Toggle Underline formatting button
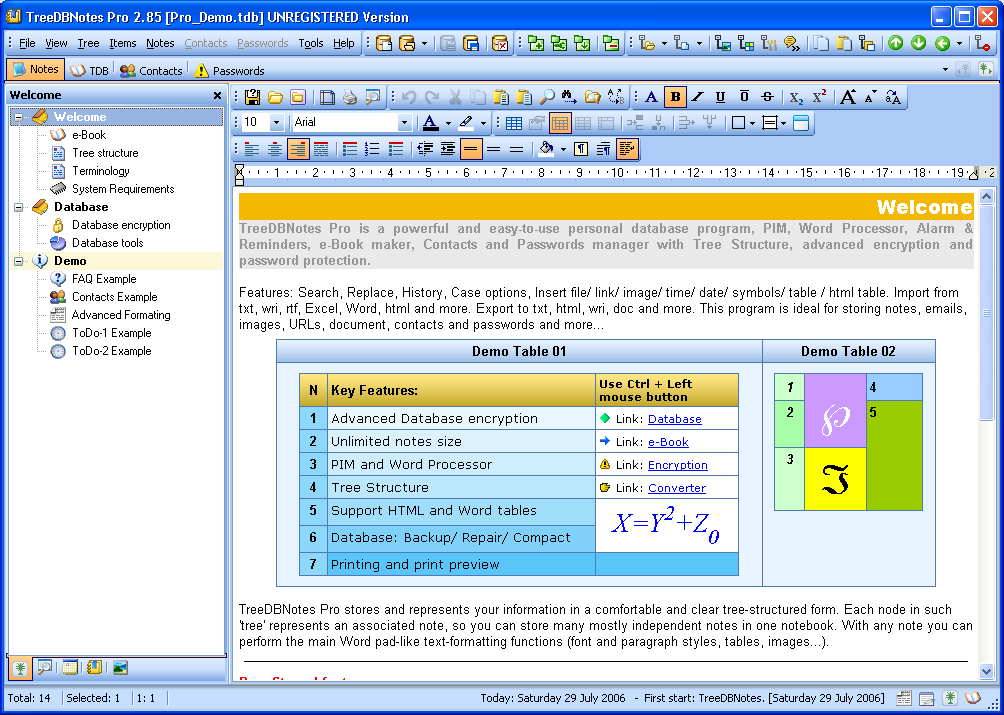The image size is (1004, 715). [x=720, y=97]
